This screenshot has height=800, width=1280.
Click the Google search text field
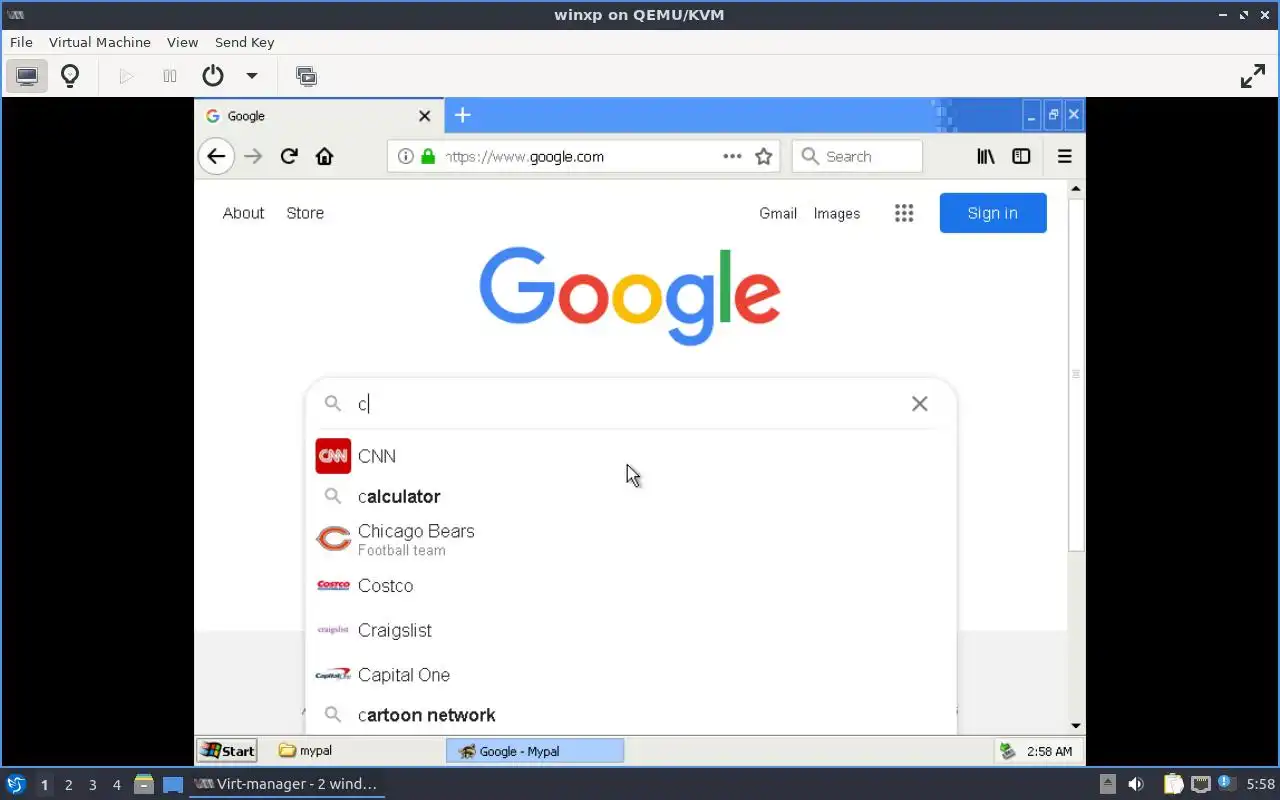point(630,404)
